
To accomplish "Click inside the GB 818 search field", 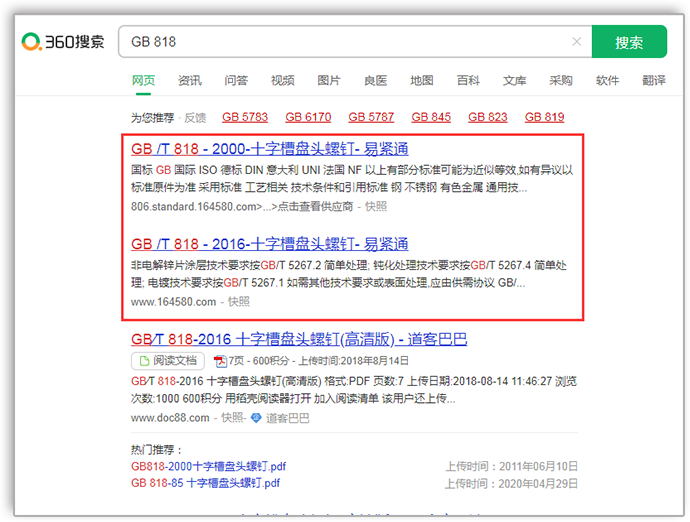I will coord(340,42).
